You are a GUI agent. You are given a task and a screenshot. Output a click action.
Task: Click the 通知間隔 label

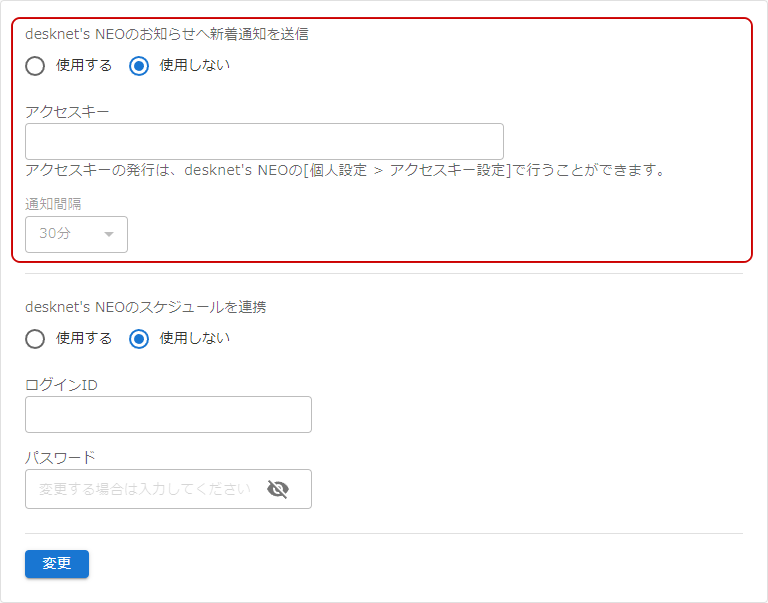click(x=53, y=204)
